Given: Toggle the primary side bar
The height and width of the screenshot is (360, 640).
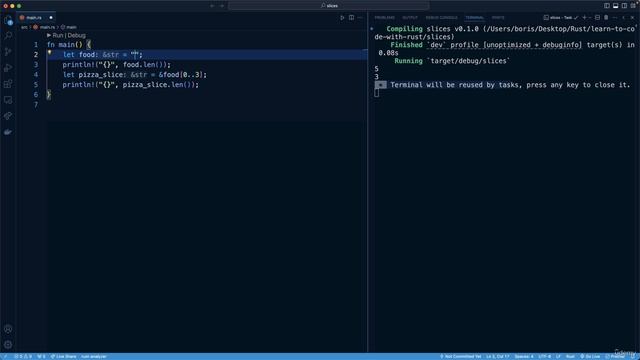Looking at the screenshot, I should tap(607, 6).
